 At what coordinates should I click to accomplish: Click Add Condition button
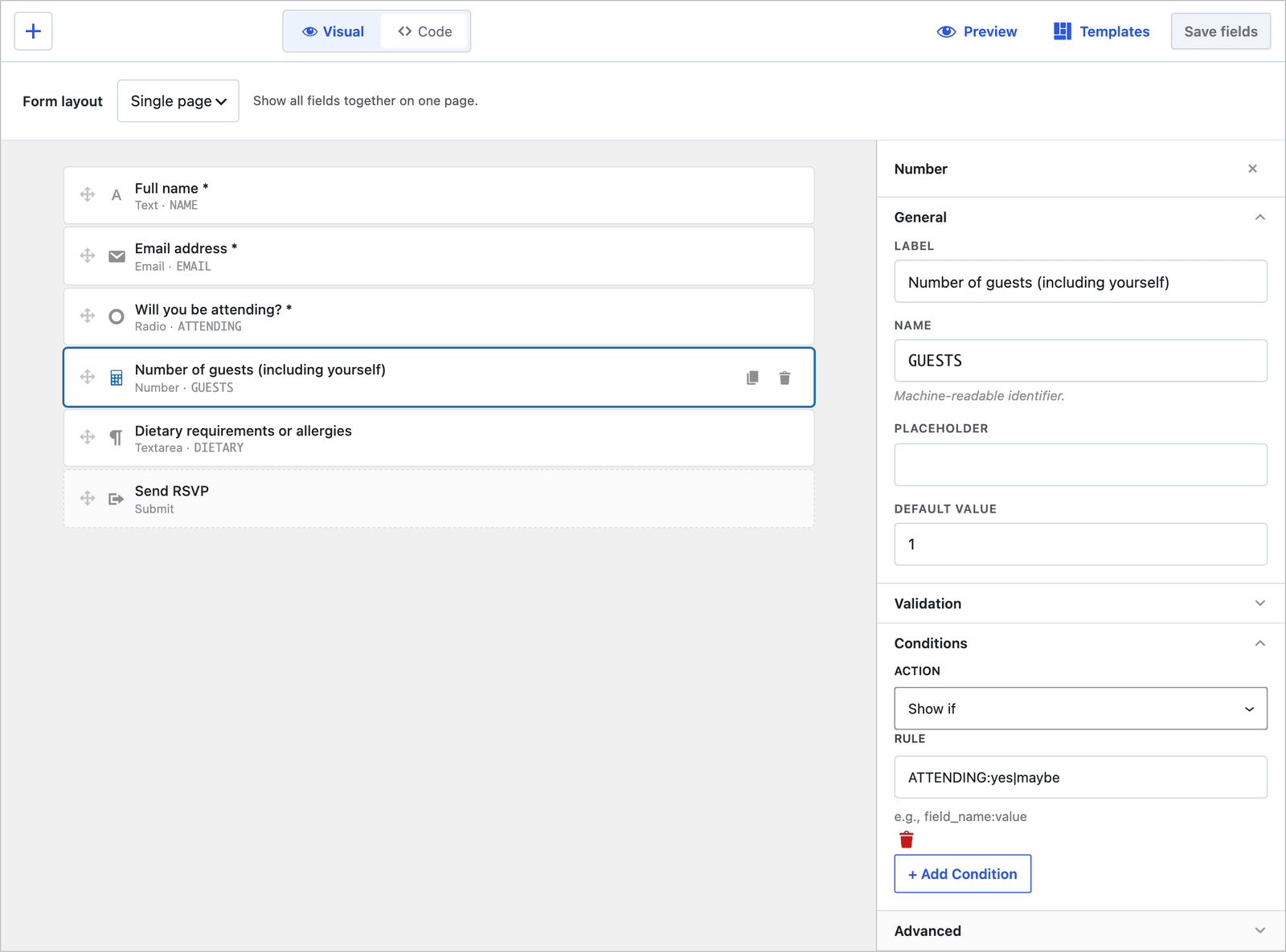point(962,874)
